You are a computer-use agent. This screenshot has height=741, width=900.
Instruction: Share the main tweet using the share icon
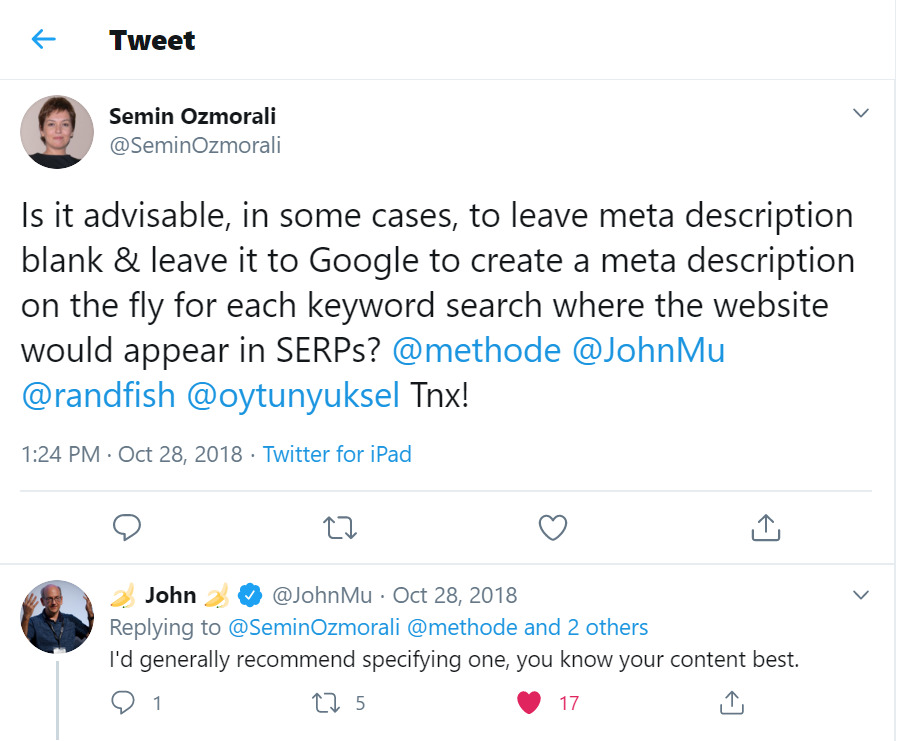tap(765, 527)
